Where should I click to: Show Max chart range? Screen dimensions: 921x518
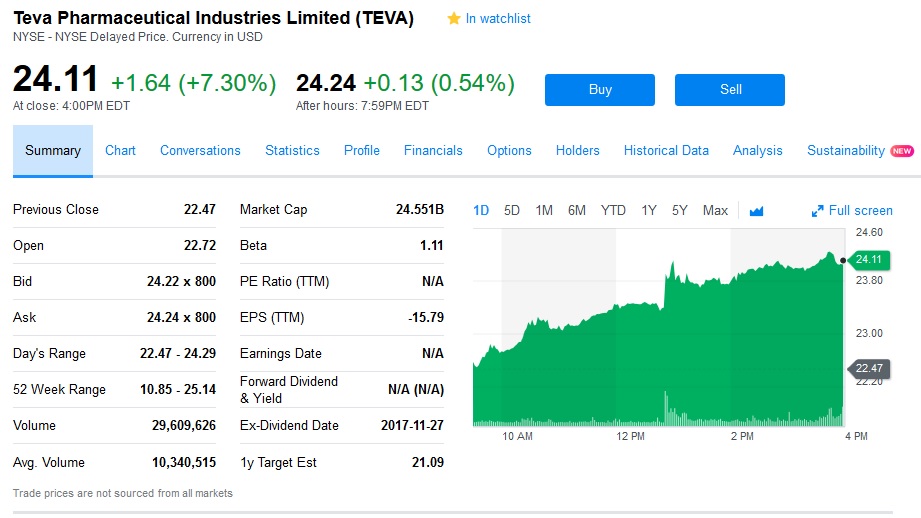pos(715,210)
